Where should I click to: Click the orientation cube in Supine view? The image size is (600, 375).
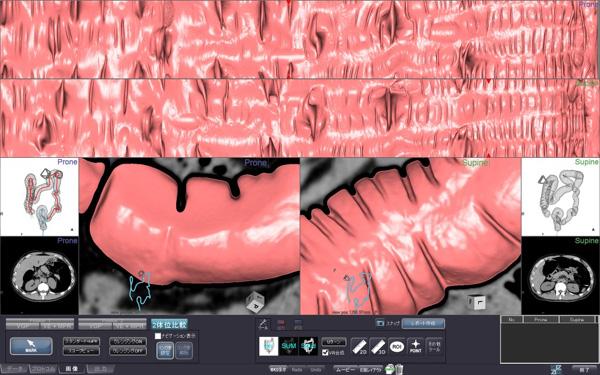point(476,302)
